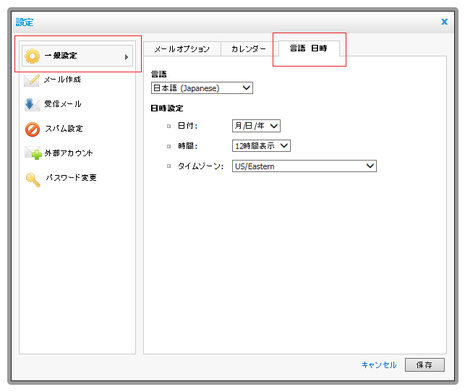Click the 日時設定 heading text
The height and width of the screenshot is (392, 465).
click(x=167, y=108)
